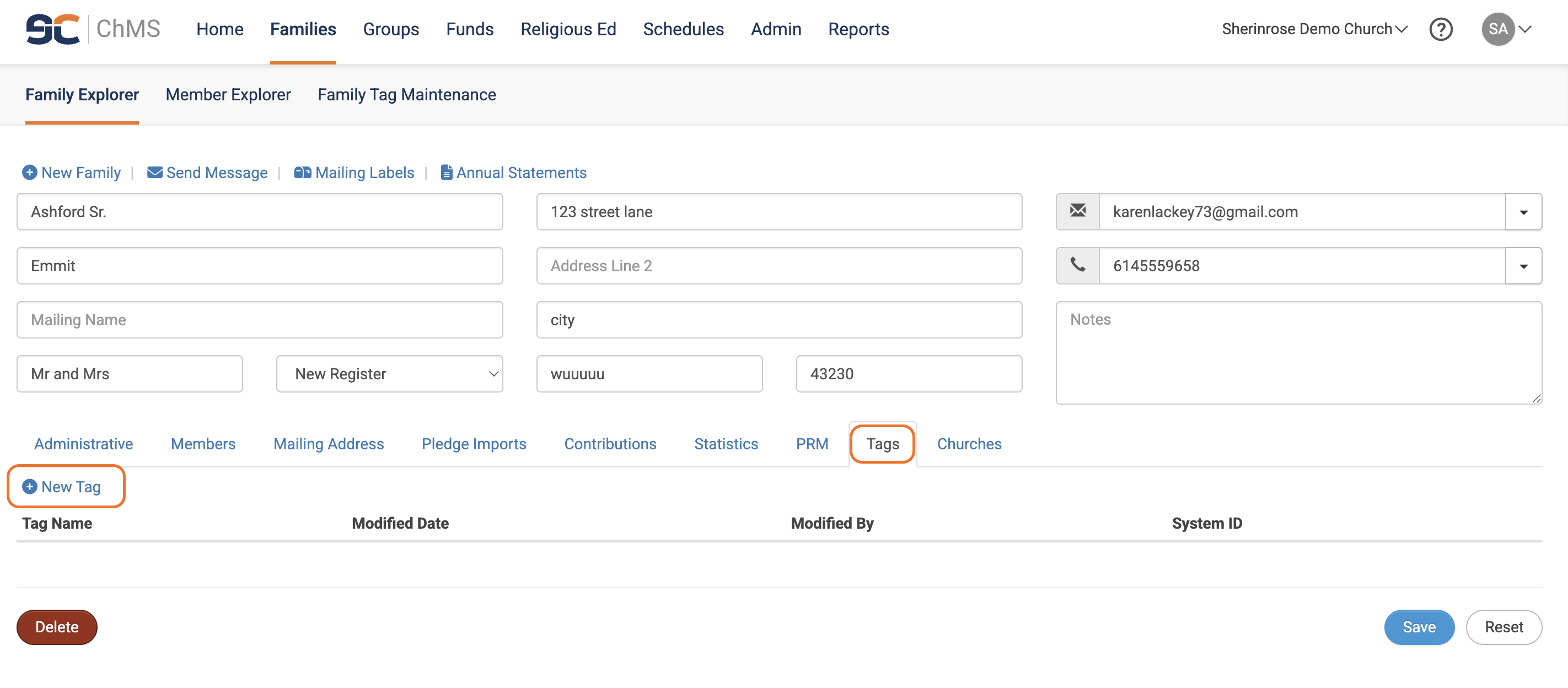Viewport: 1568px width, 688px height.
Task: Click the New Family plus icon
Action: [29, 173]
